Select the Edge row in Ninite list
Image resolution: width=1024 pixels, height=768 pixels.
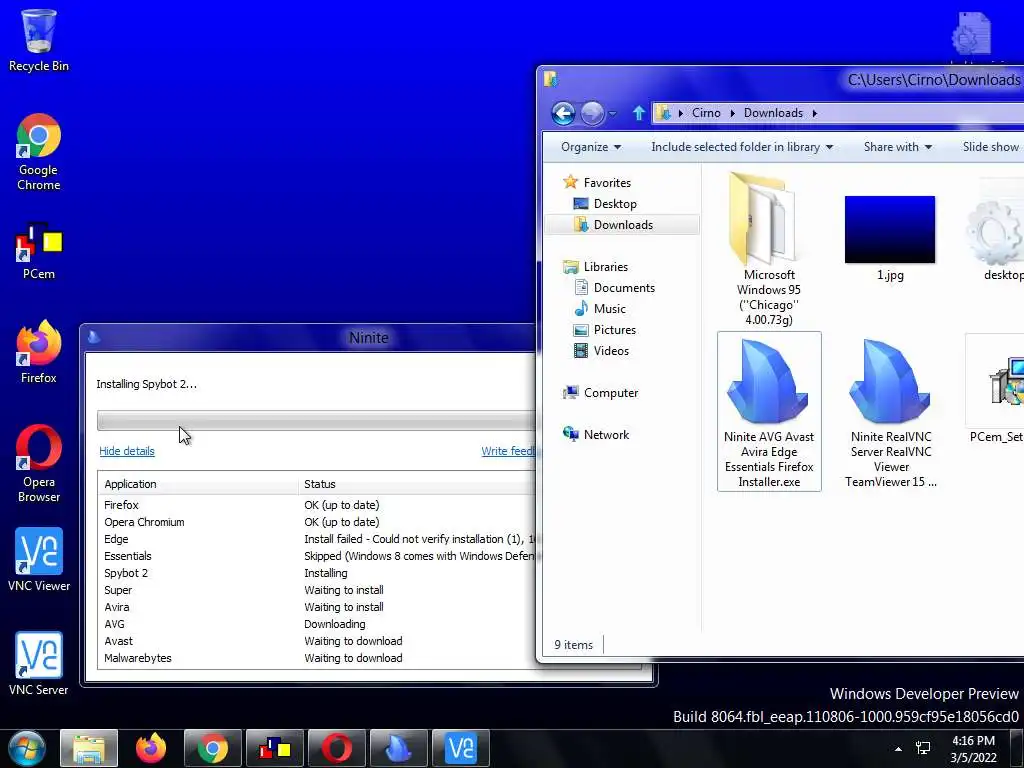coord(317,539)
